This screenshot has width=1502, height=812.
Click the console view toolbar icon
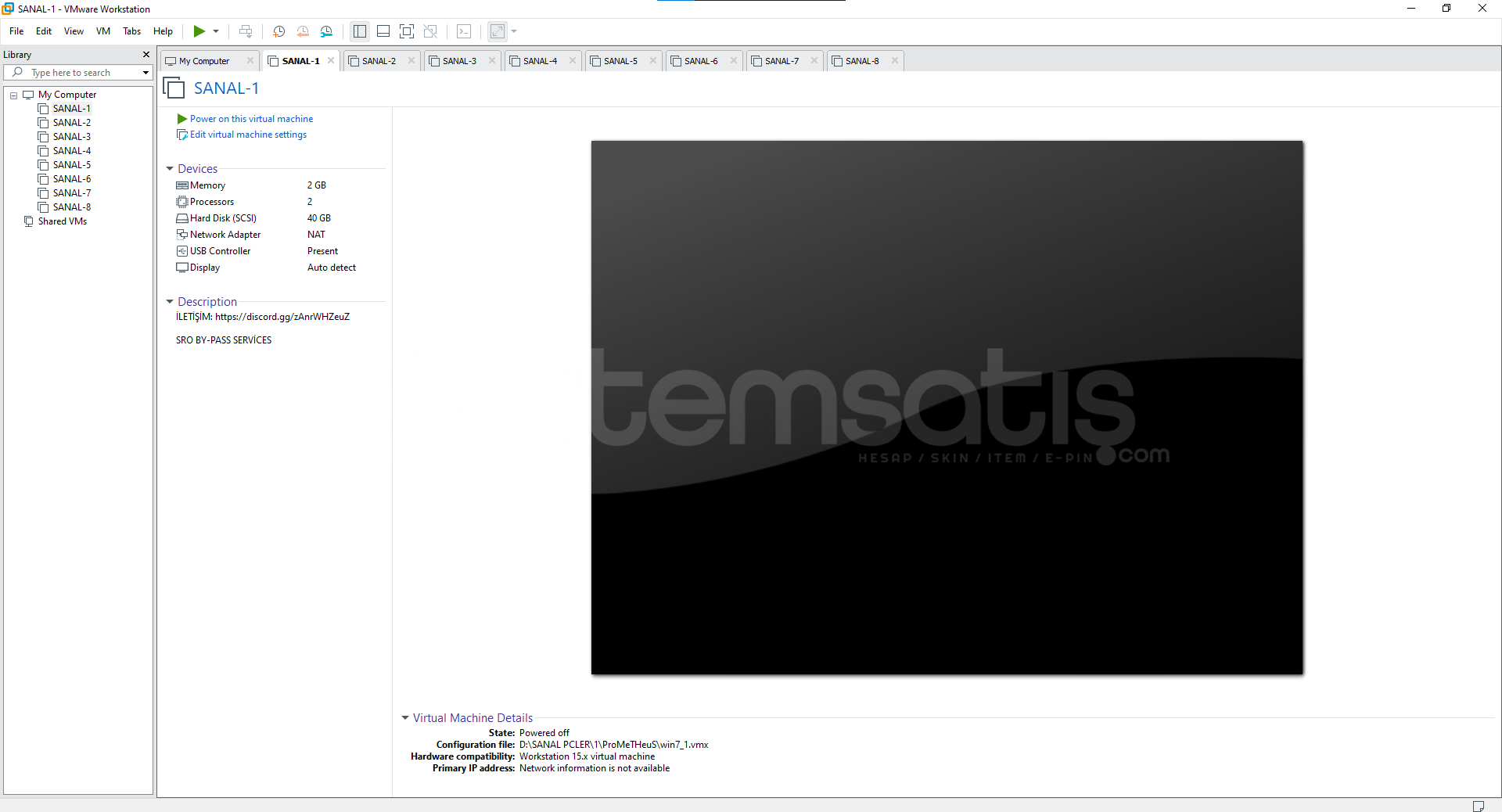click(x=464, y=31)
